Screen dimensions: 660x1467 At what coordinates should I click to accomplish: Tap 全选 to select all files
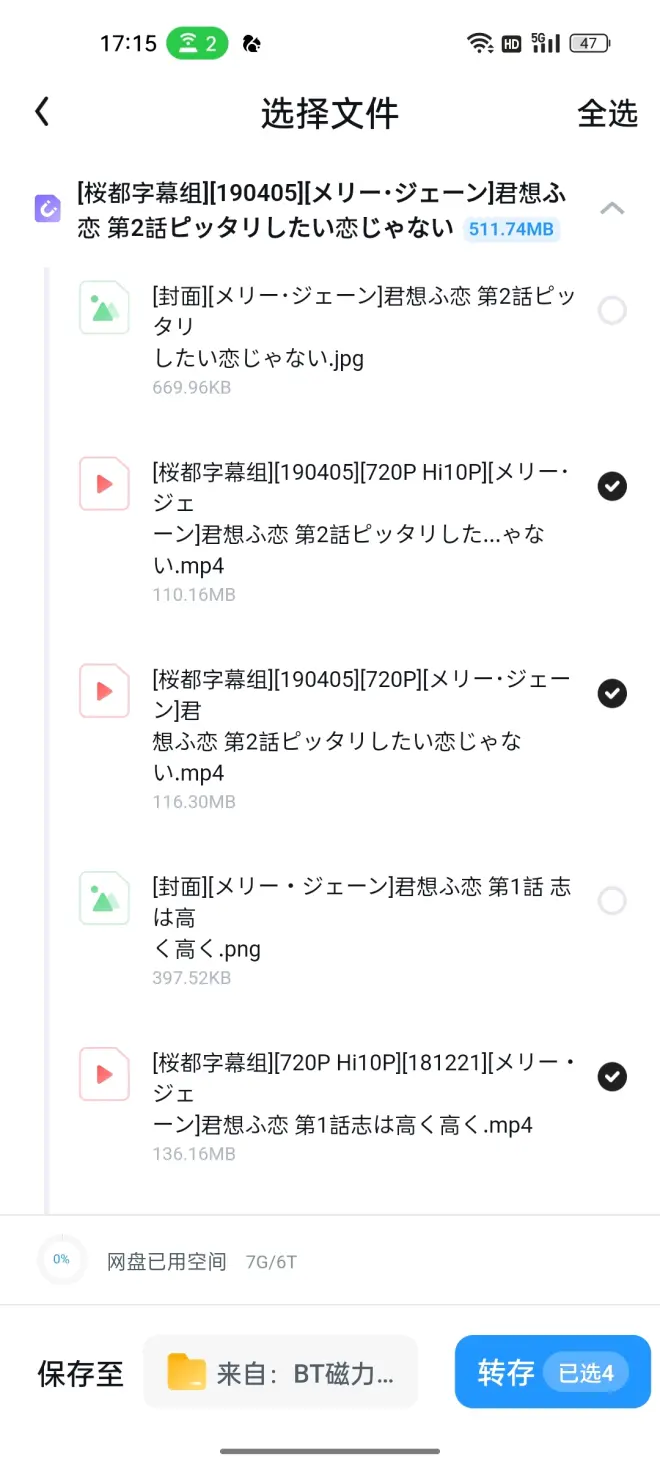click(x=607, y=113)
